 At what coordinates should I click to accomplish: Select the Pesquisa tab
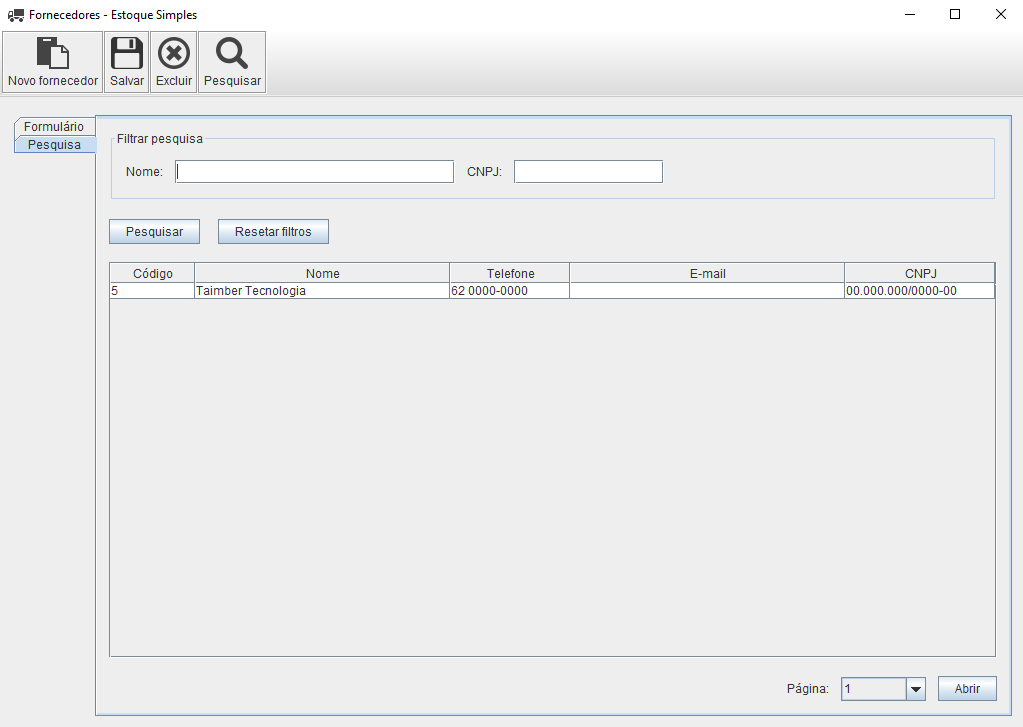click(x=54, y=145)
